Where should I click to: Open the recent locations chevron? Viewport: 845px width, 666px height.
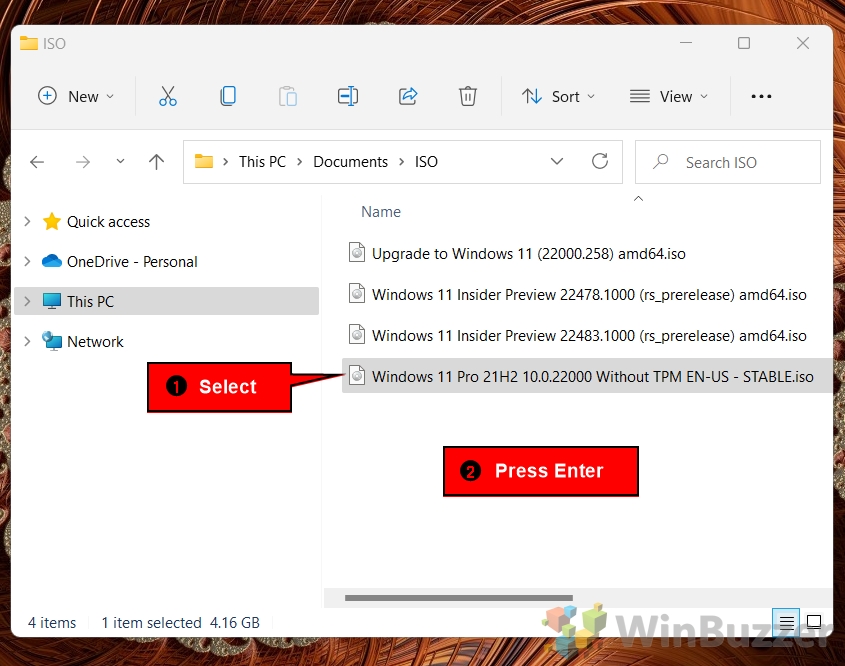pos(120,161)
